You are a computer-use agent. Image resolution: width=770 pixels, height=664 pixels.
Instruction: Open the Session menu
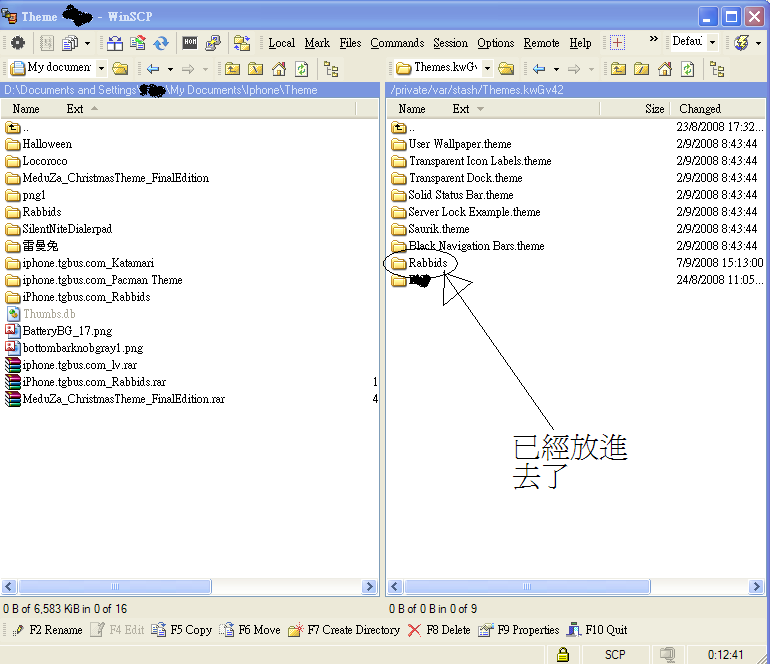450,43
